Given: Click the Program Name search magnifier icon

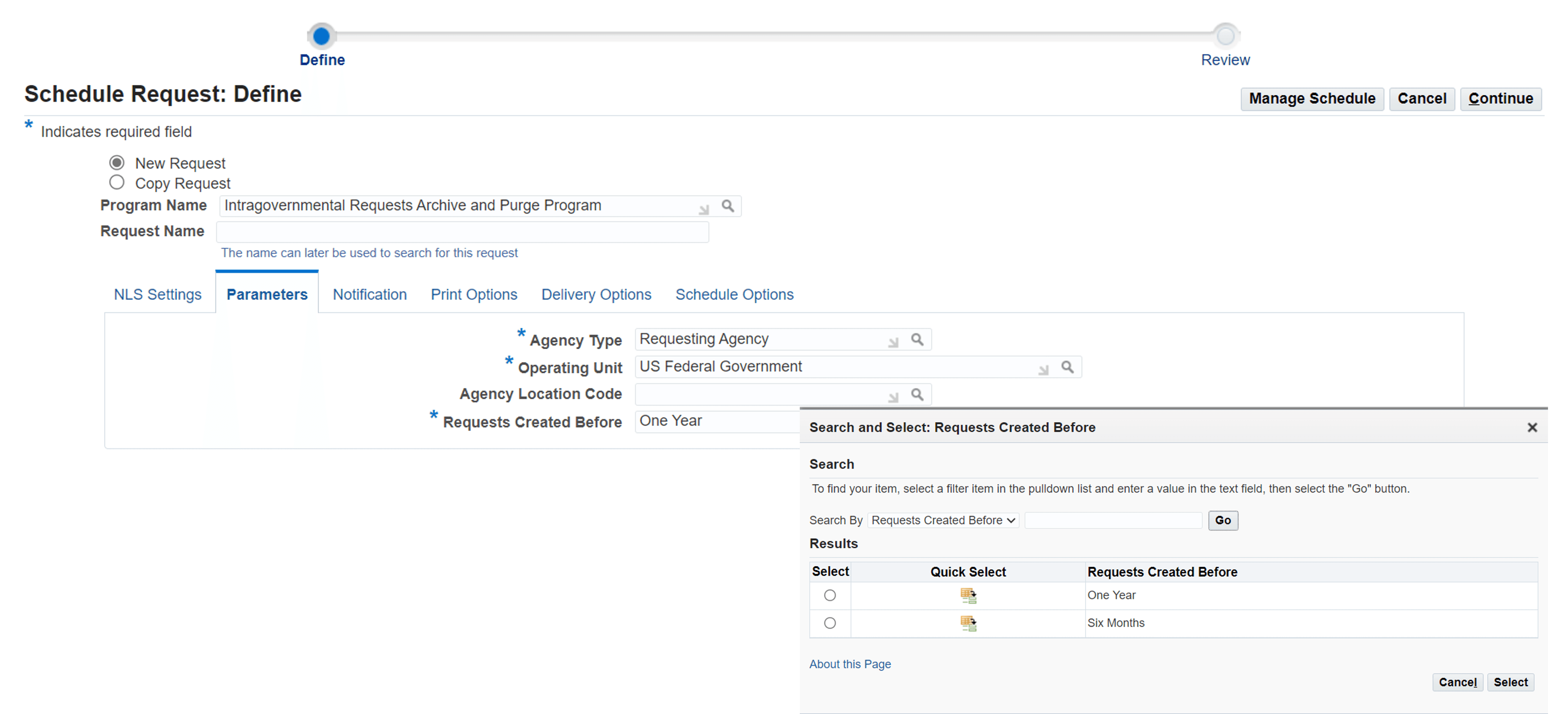Looking at the screenshot, I should pos(728,206).
